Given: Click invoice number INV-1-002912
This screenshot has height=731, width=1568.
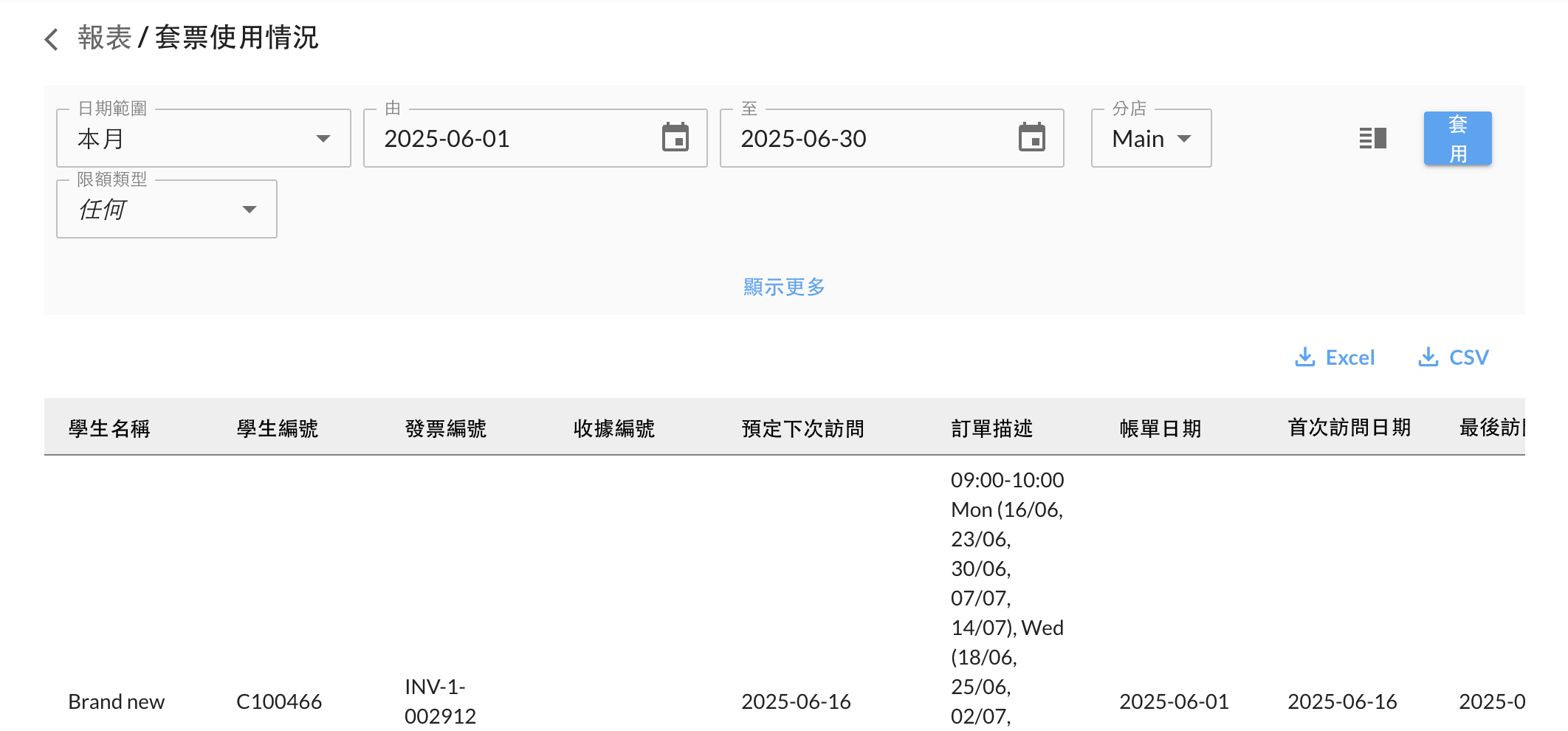Looking at the screenshot, I should [x=441, y=701].
